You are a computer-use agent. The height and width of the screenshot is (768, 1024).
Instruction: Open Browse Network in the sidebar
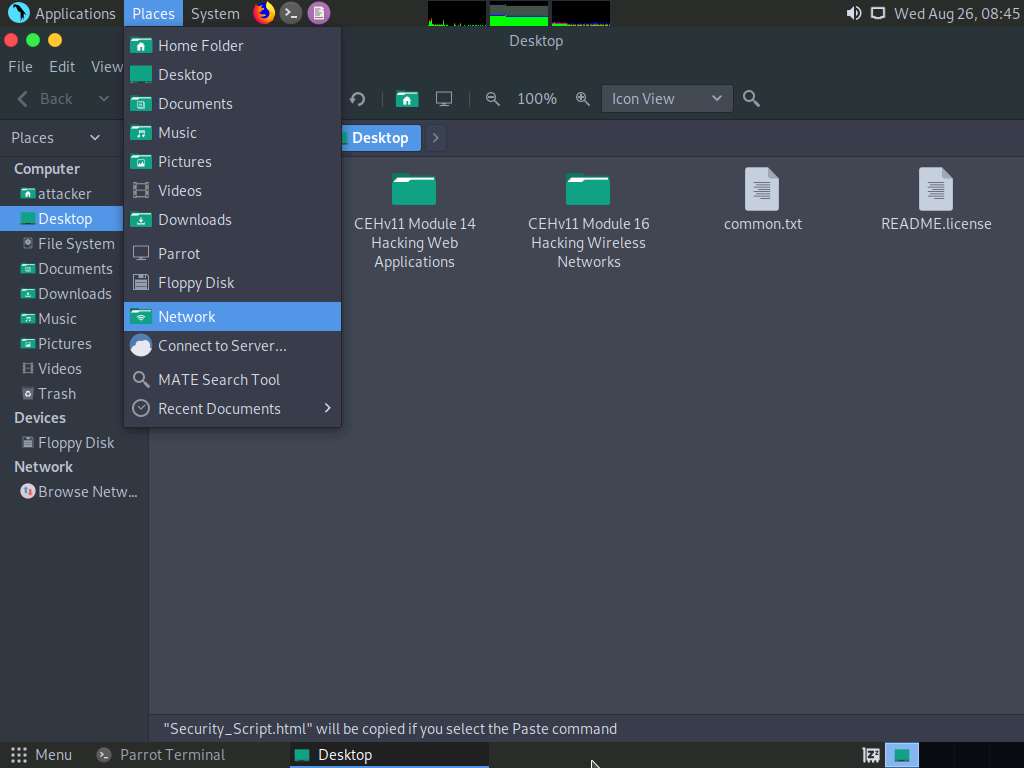79,491
